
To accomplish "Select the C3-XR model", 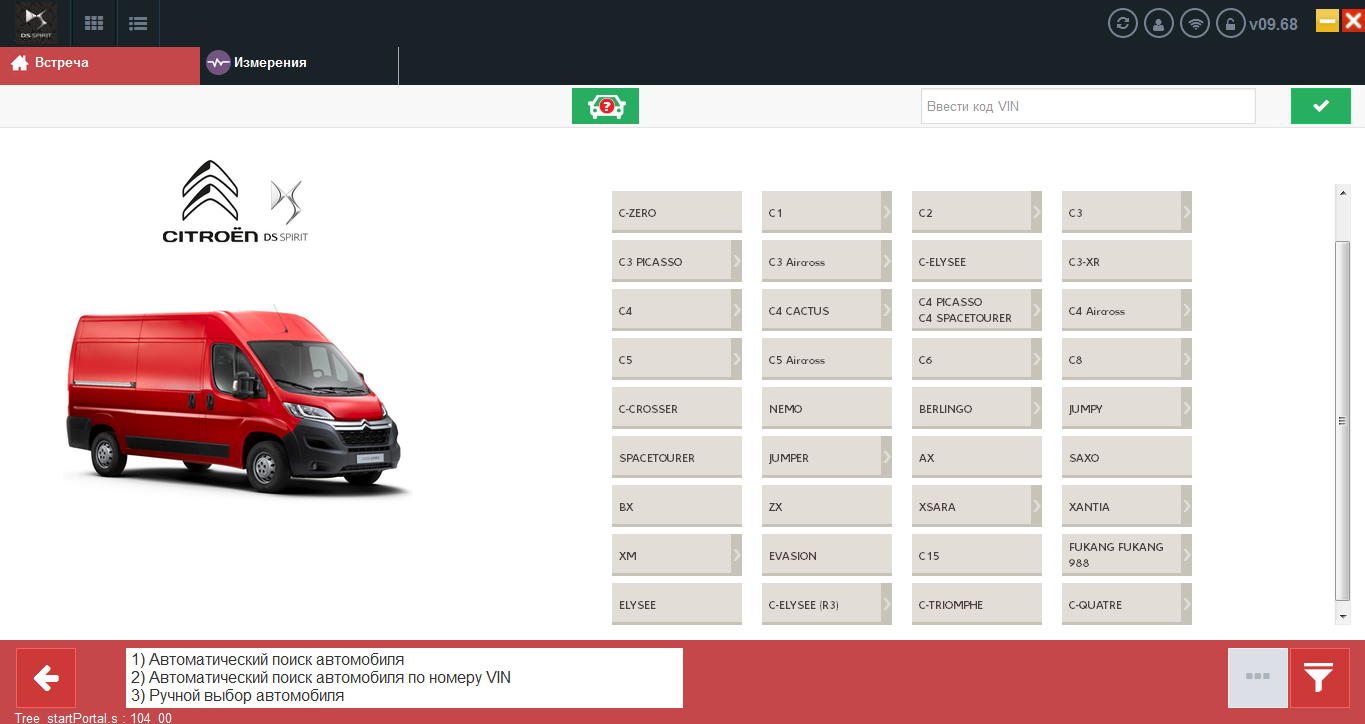I will point(1127,261).
